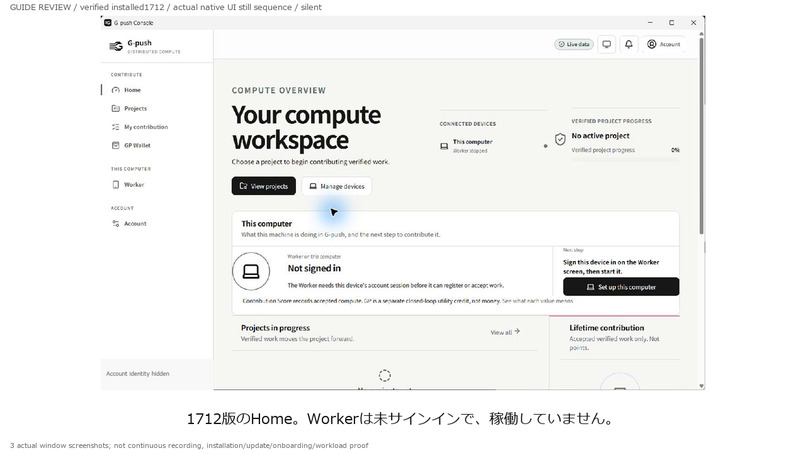Click Set up this computer button

(x=621, y=287)
